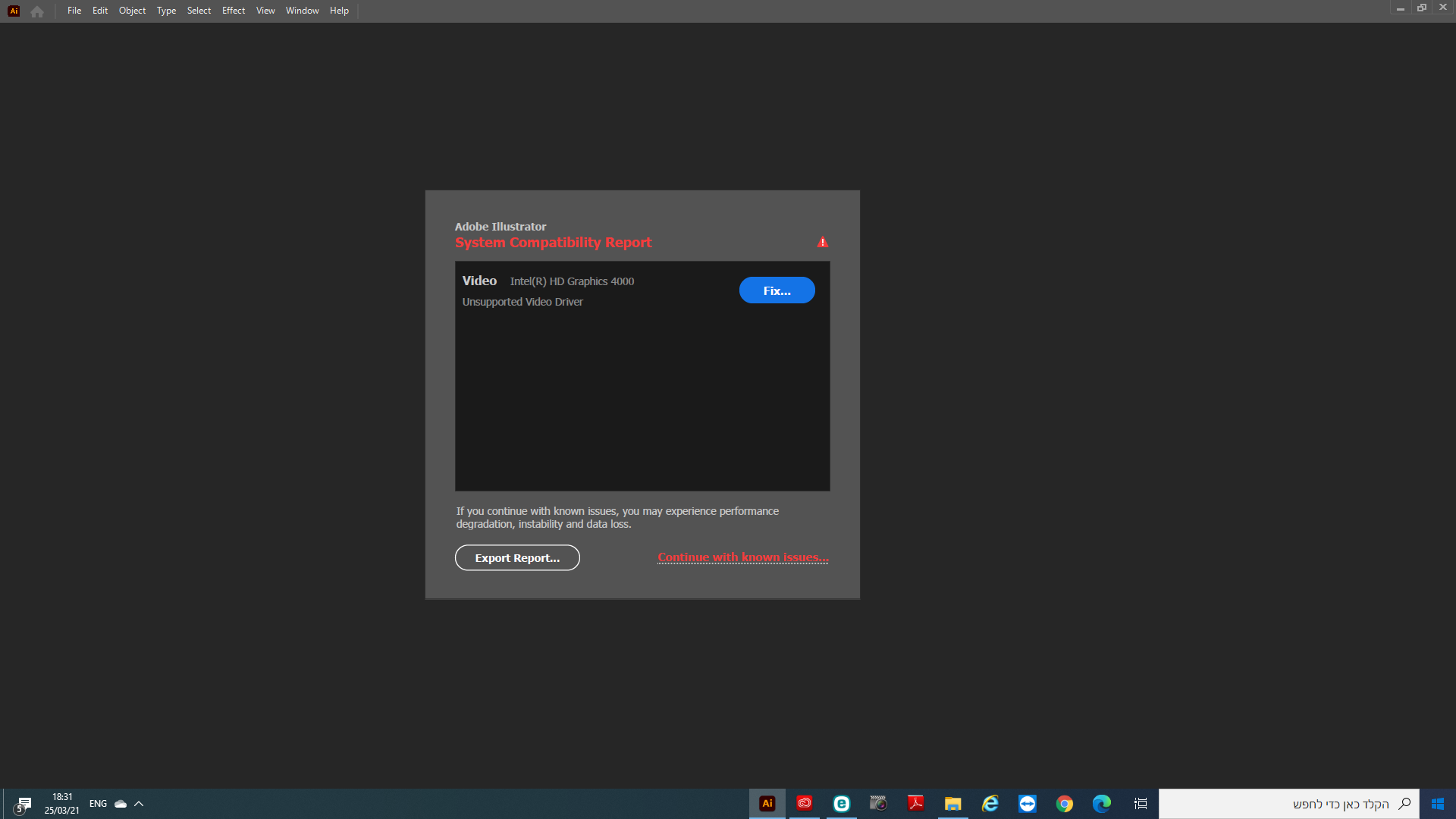Viewport: 1456px width, 819px height.
Task: Open the Type menu
Action: pos(166,11)
